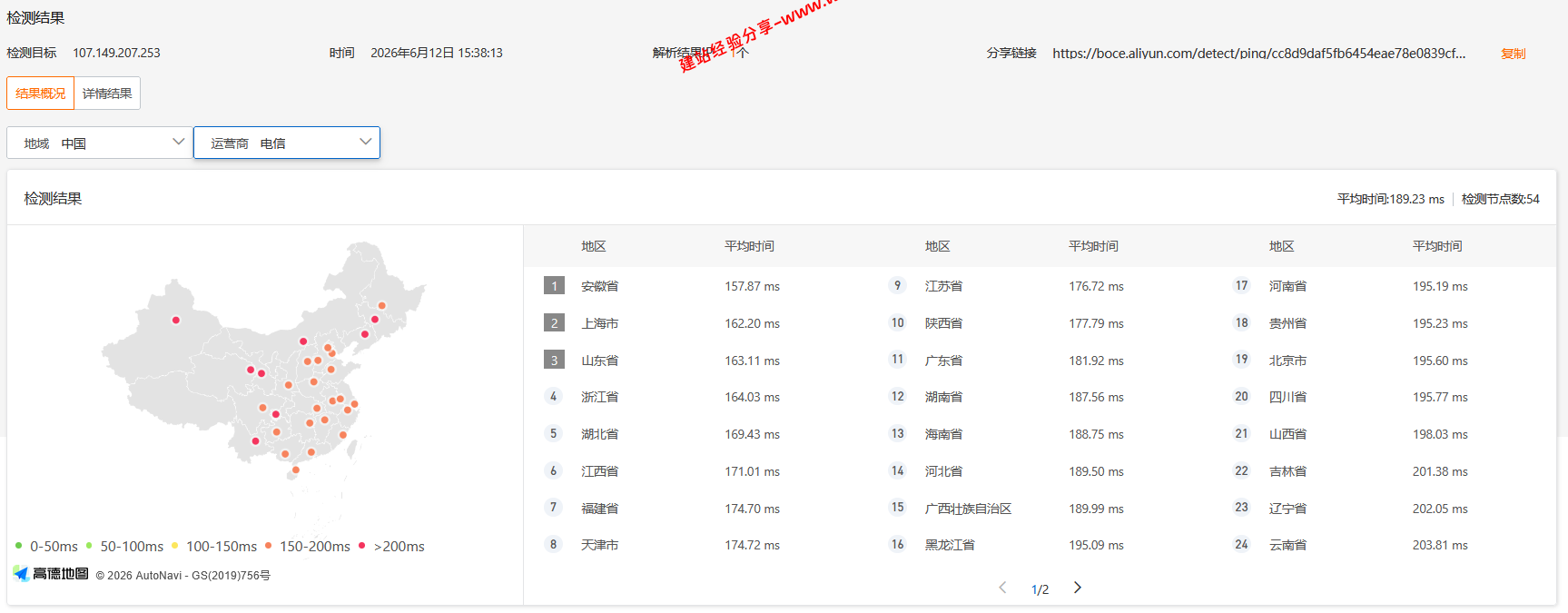
Task: Select the 辽宁省 region cell
Action: tap(1287, 509)
